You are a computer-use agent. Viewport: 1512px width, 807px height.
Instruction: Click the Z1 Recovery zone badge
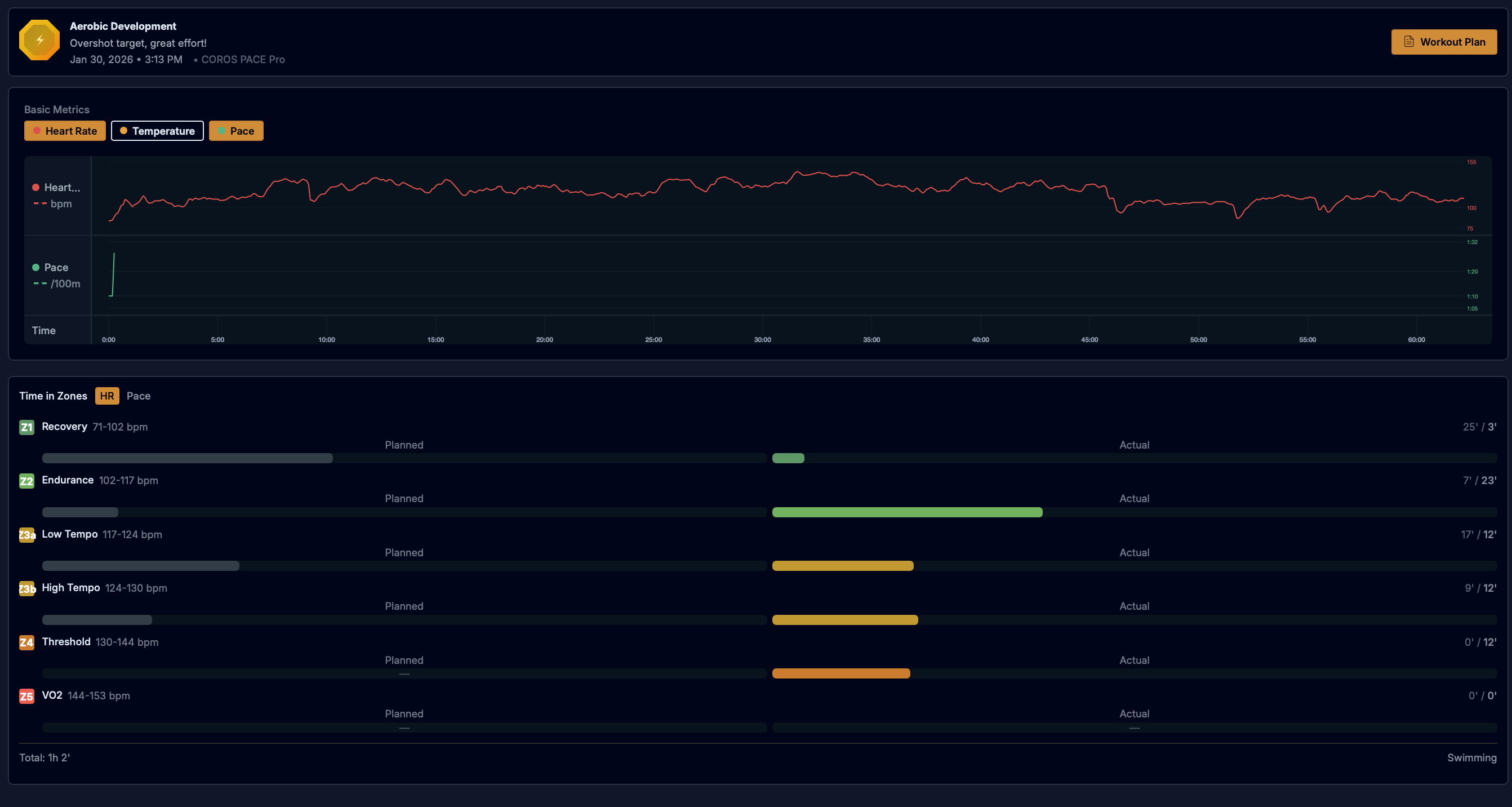(x=26, y=427)
